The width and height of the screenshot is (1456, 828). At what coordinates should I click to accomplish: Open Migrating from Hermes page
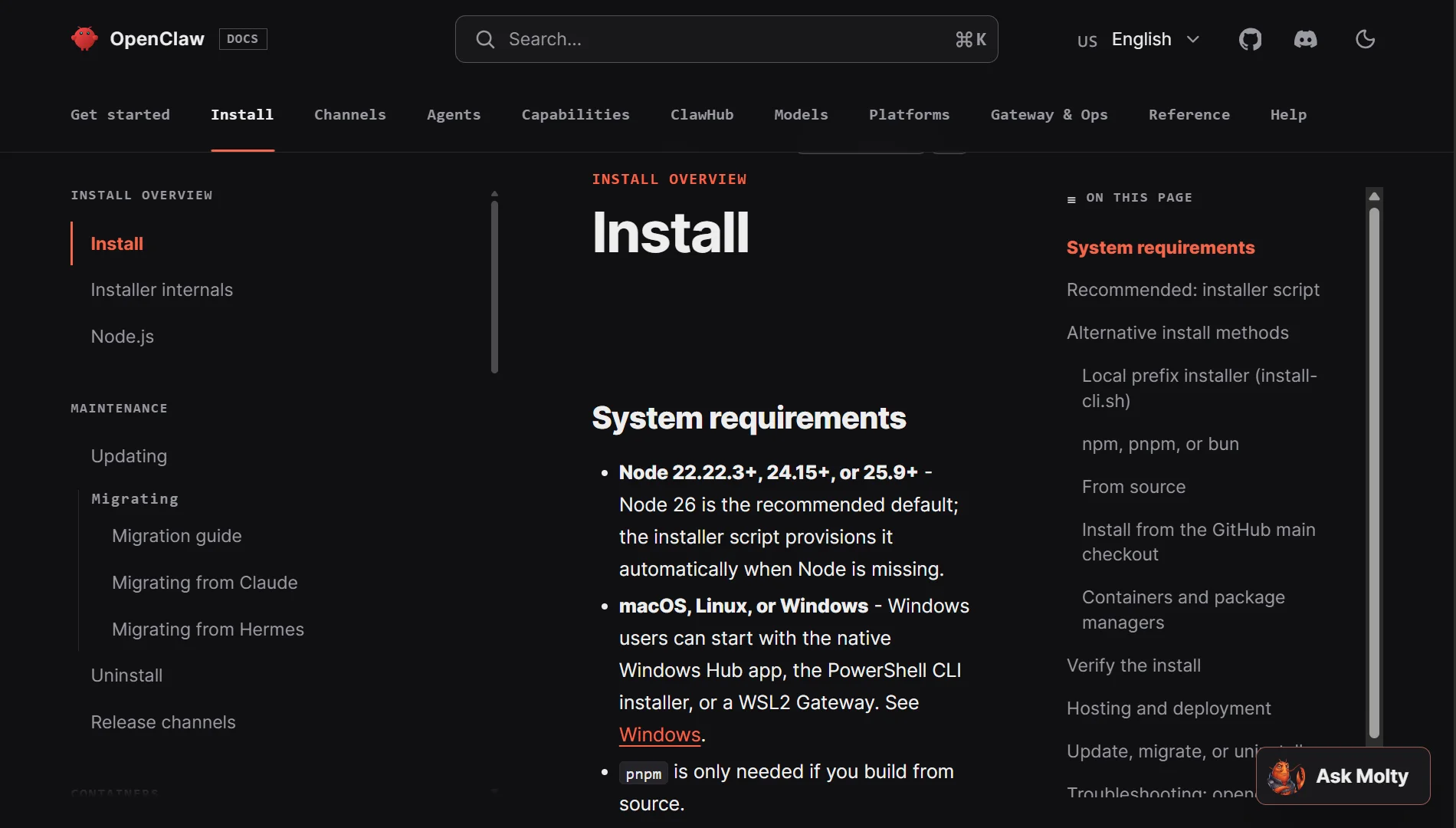(x=208, y=629)
